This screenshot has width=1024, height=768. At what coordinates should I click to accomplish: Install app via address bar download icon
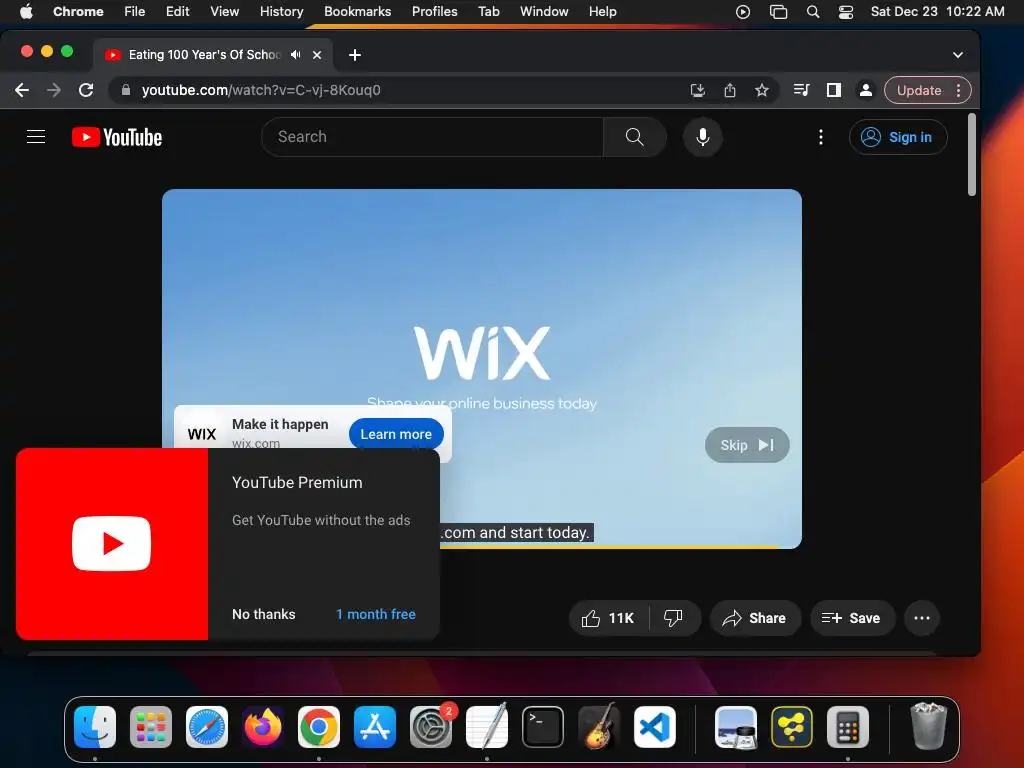(698, 90)
